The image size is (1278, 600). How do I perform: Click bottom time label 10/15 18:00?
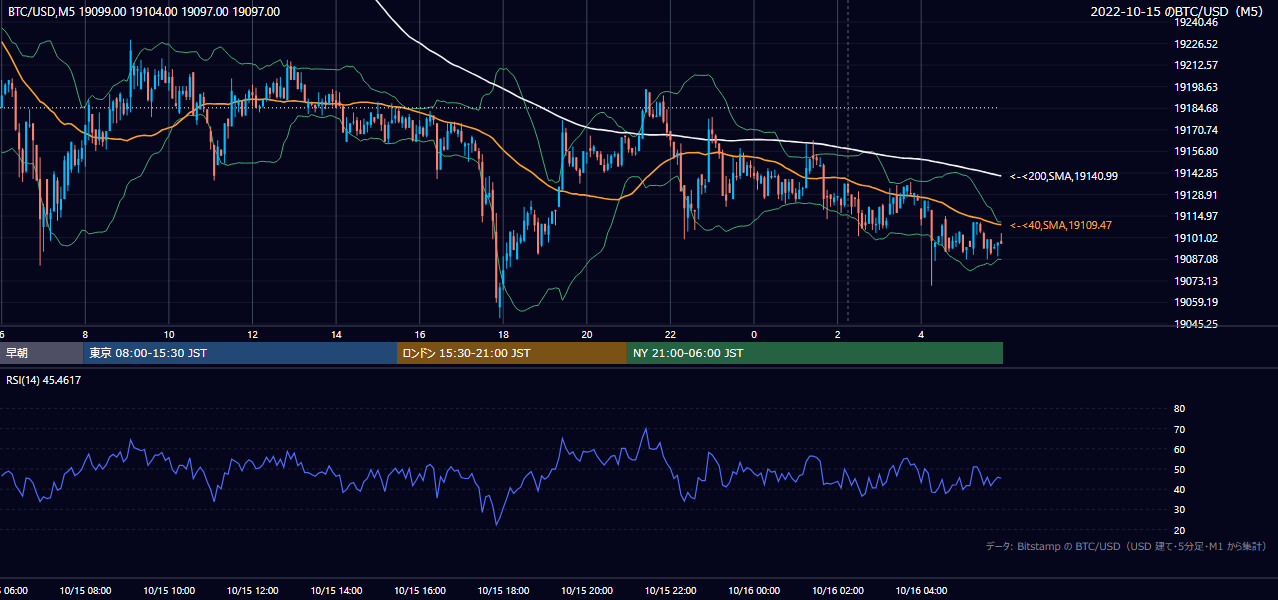[x=503, y=591]
